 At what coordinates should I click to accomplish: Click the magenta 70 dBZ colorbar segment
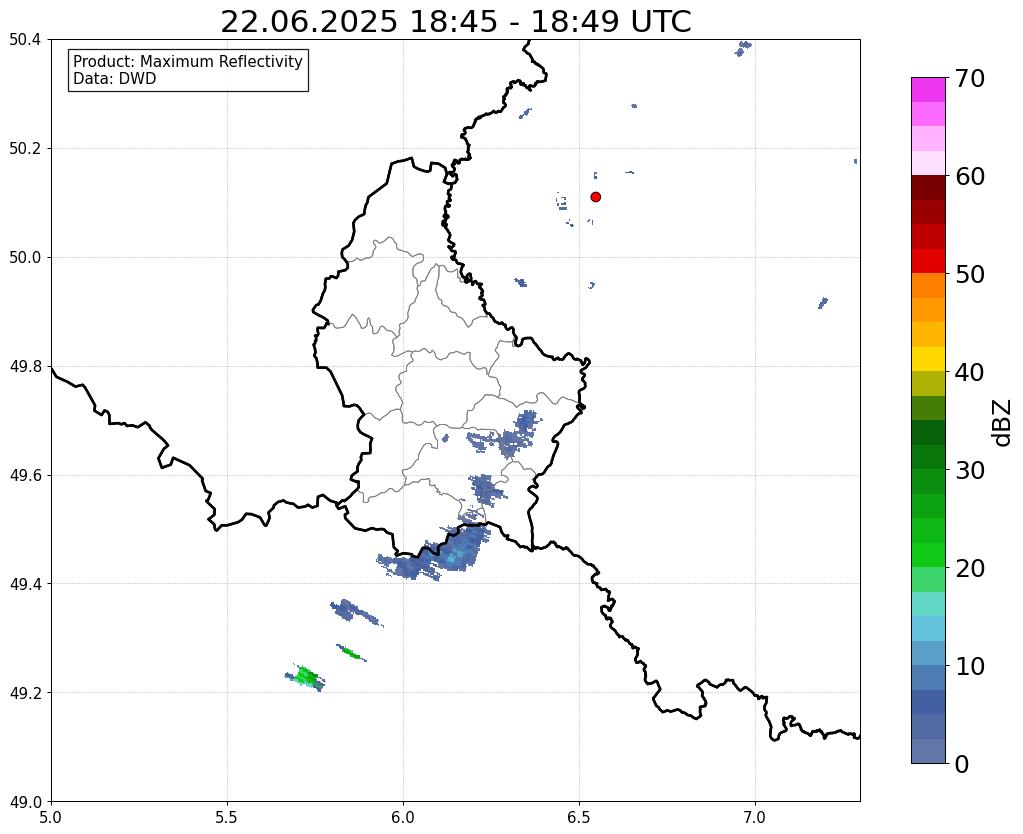[x=928, y=90]
